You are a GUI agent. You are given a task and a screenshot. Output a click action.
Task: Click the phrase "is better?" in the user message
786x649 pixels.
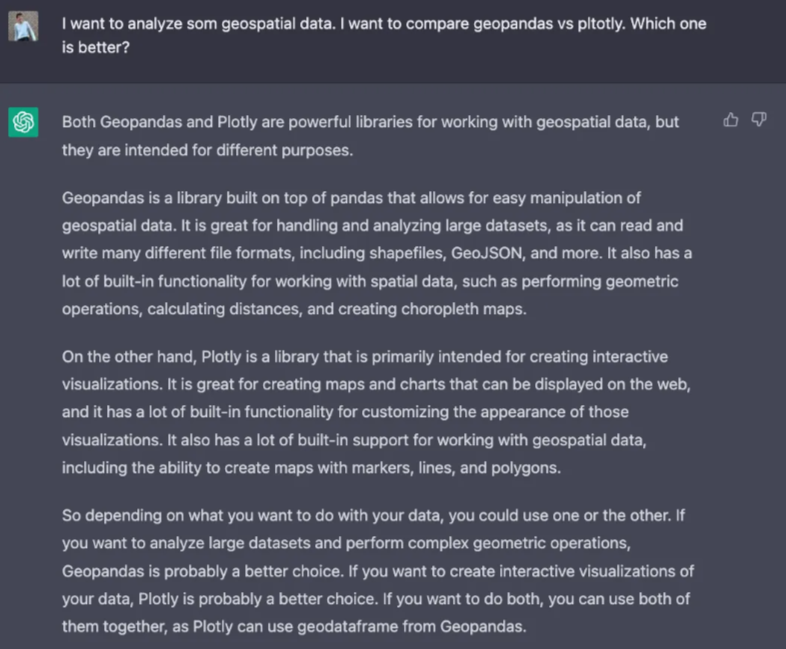coord(96,48)
